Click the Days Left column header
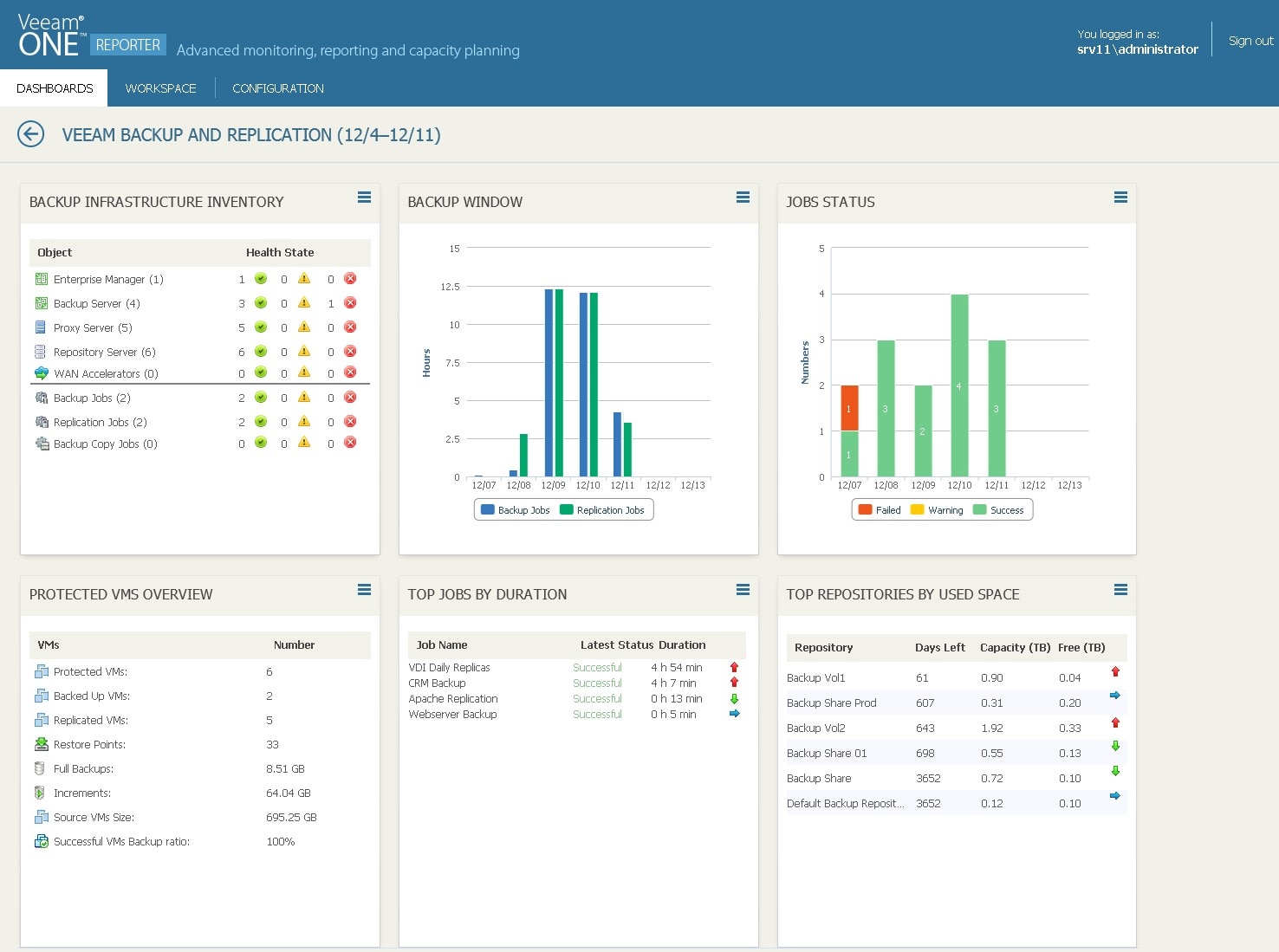 [940, 647]
